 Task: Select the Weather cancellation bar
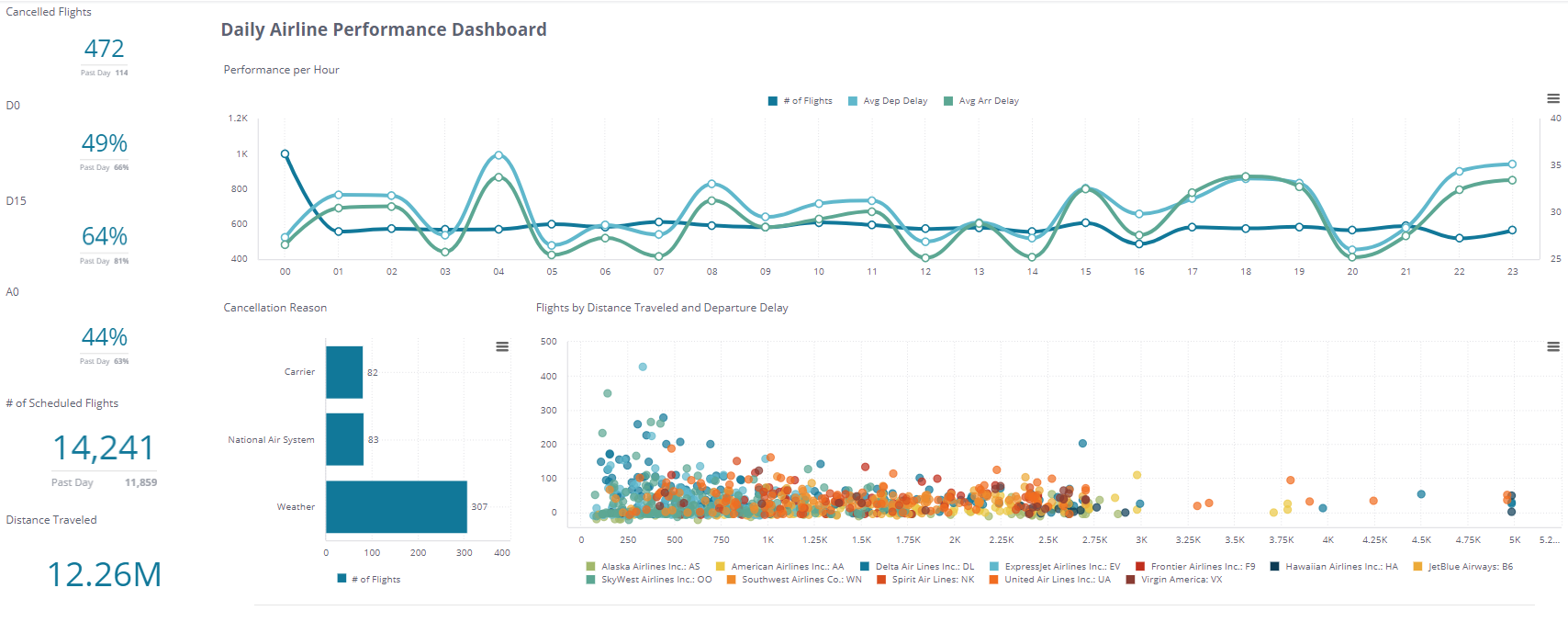(x=395, y=506)
